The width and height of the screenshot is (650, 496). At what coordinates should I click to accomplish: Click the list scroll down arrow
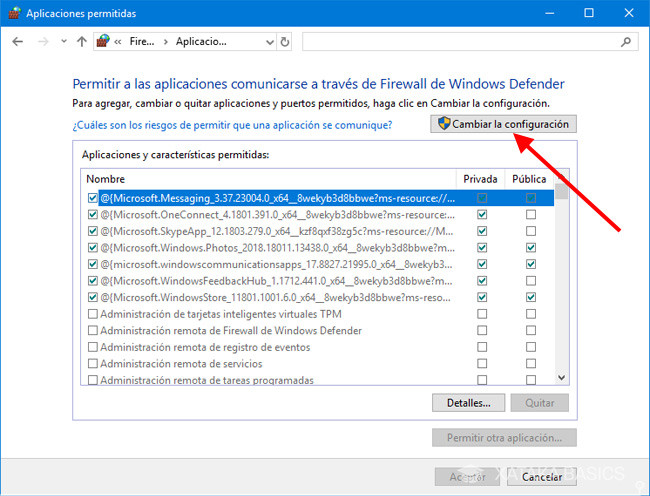[562, 377]
